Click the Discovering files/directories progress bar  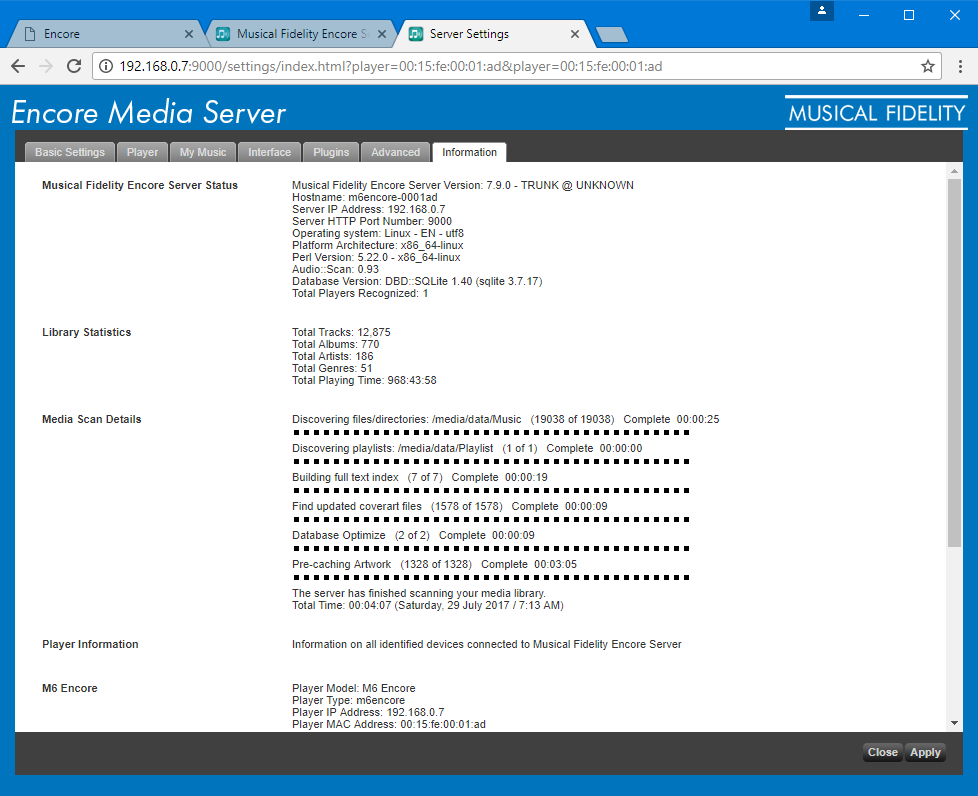point(491,432)
